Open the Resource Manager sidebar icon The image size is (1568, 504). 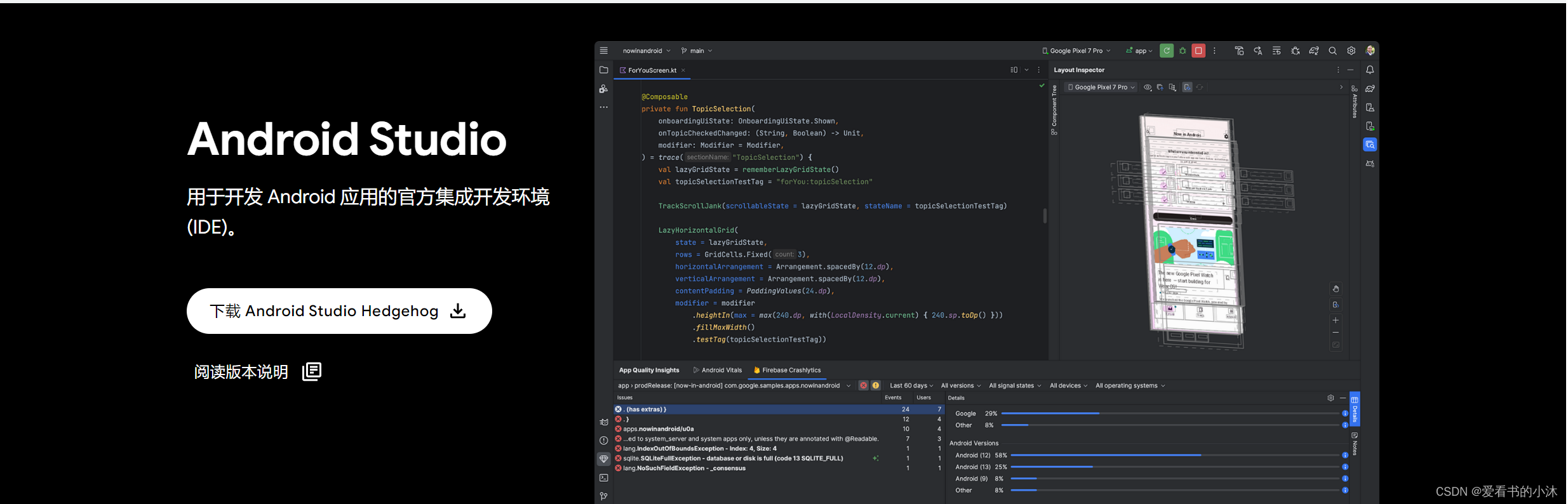pos(603,89)
